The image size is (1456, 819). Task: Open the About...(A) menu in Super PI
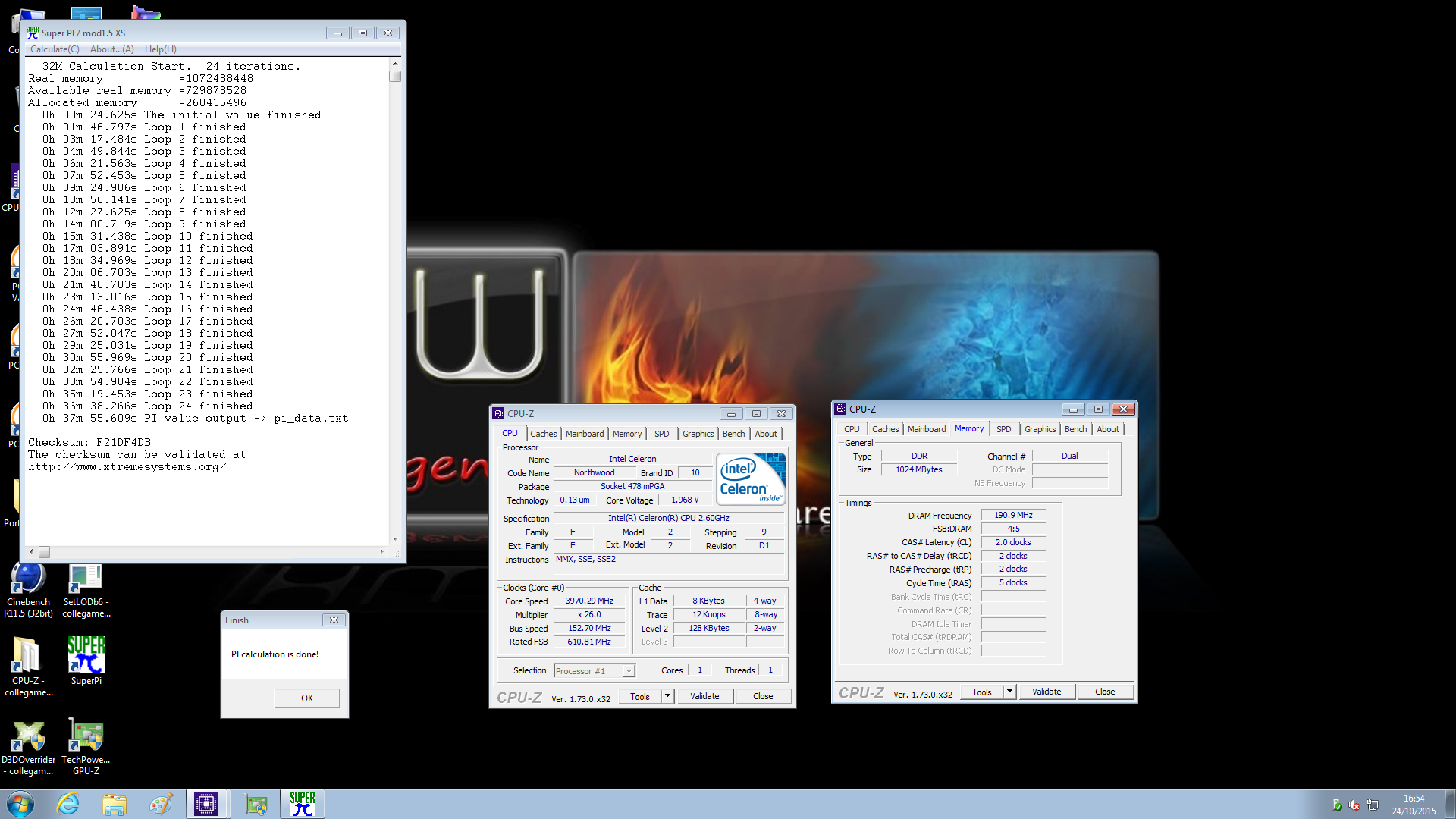(112, 49)
